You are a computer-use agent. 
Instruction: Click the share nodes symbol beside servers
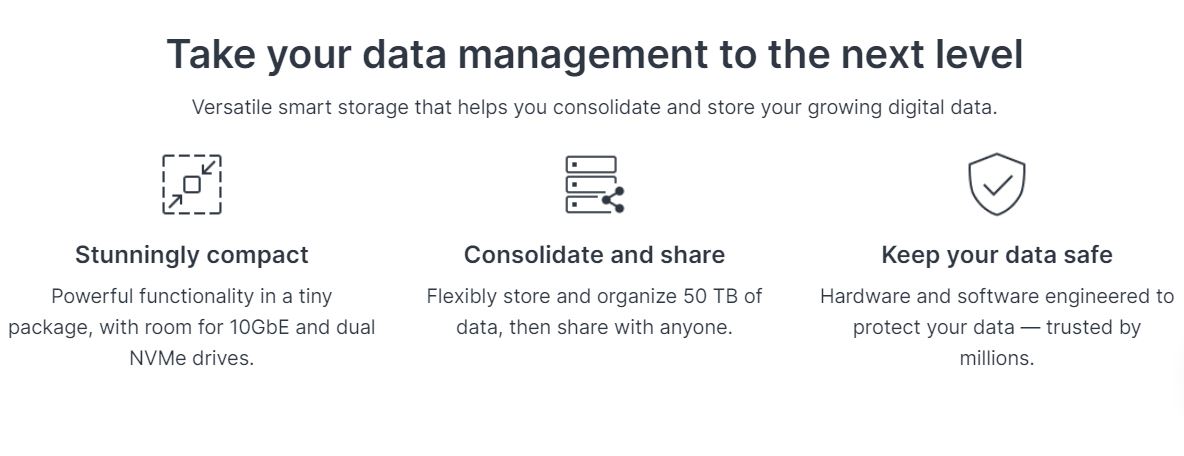point(614,200)
